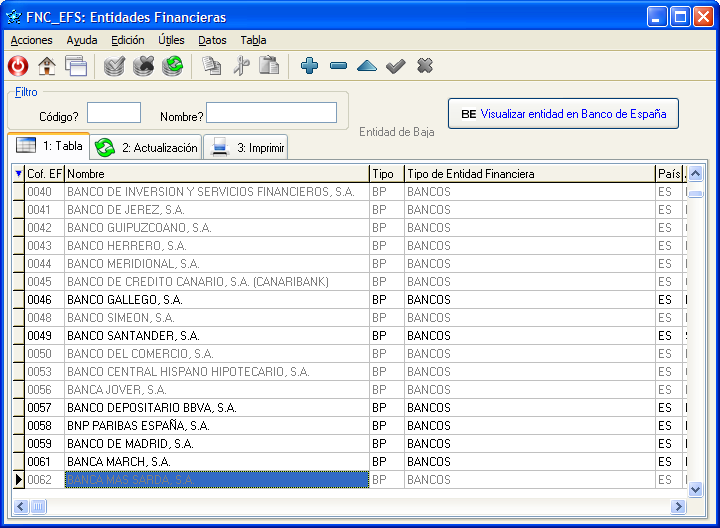
Task: Click the blue up triangle edit icon
Action: (x=367, y=67)
